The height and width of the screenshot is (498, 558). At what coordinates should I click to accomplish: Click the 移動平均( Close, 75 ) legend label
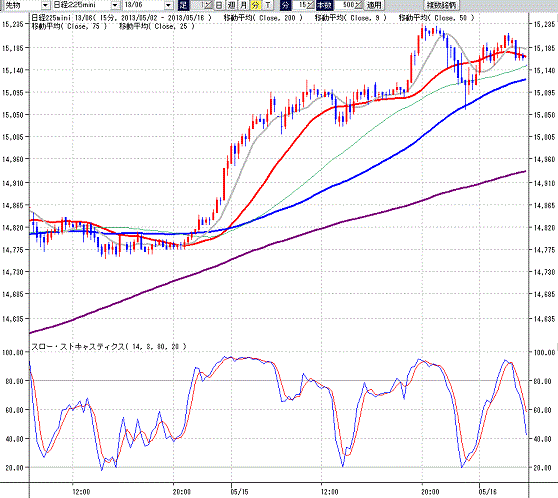69,26
